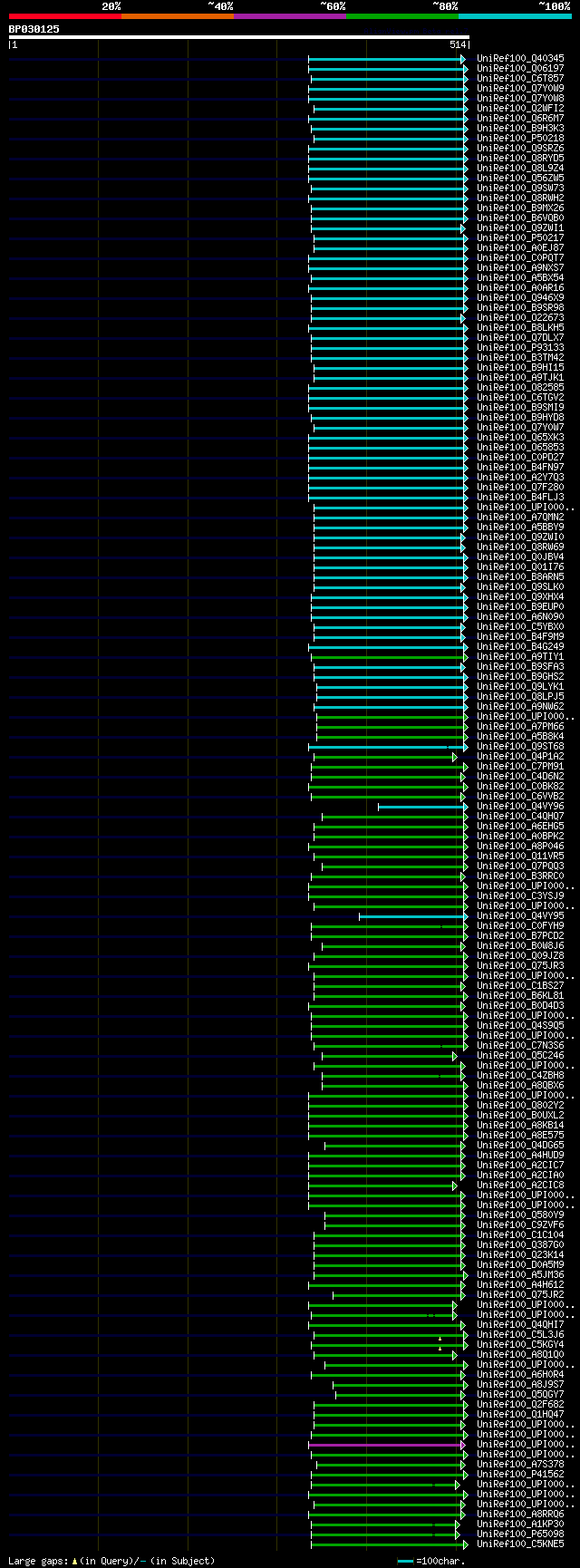The width and height of the screenshot is (580, 1568).
Task: Click the =100char. scale legend
Action: pos(431,1561)
